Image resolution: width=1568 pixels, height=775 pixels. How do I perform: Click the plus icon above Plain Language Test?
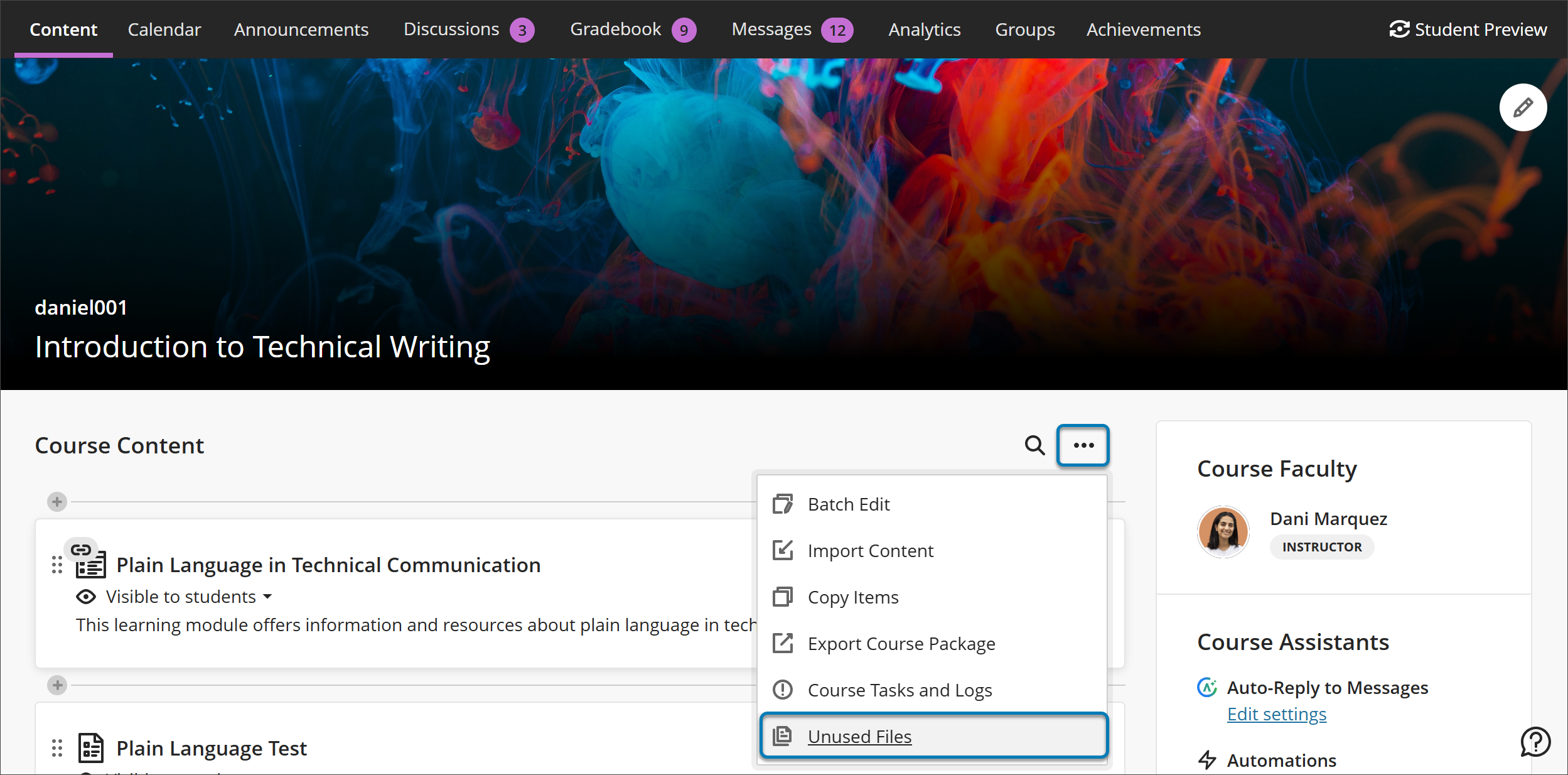(x=57, y=685)
